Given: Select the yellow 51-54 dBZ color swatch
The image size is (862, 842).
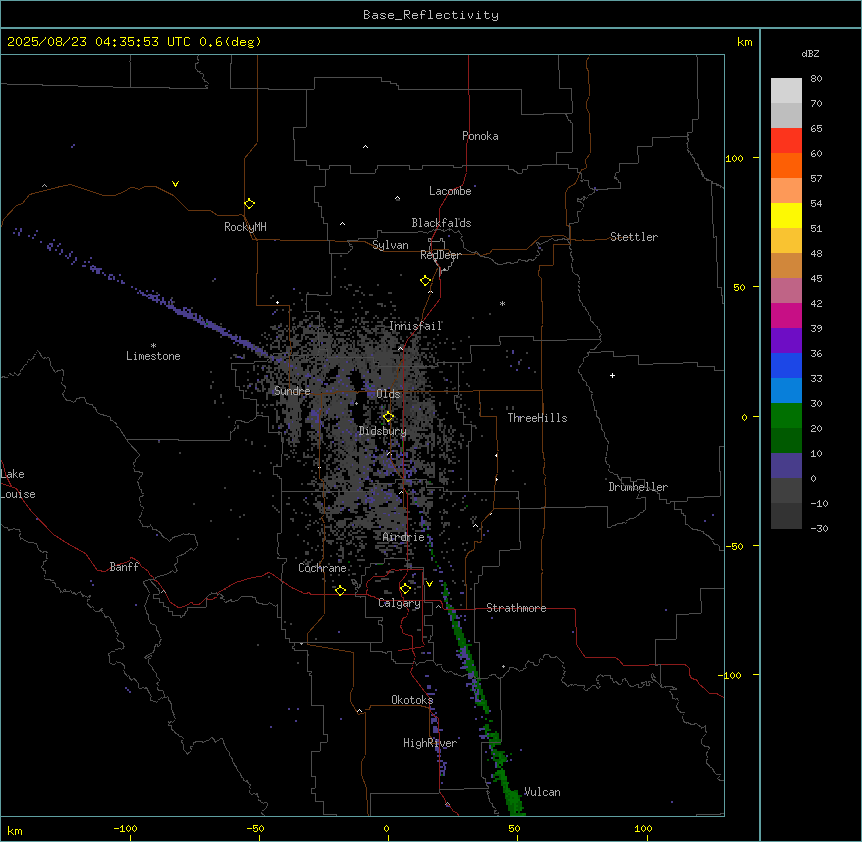Looking at the screenshot, I should coord(786,215).
